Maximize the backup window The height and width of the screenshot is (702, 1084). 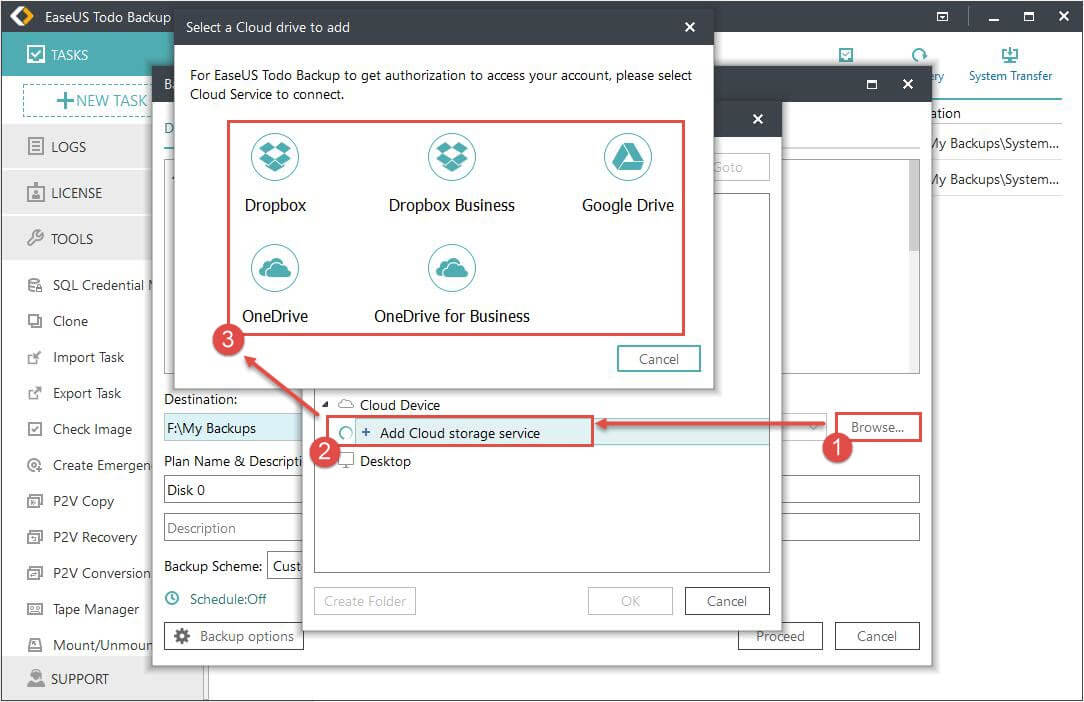(x=872, y=84)
